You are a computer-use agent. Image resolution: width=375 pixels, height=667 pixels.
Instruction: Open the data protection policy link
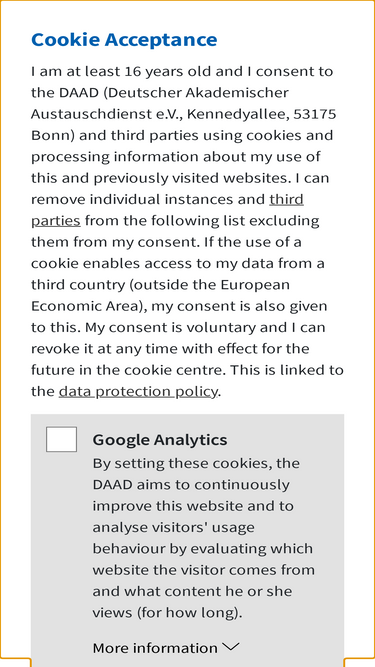(138, 391)
